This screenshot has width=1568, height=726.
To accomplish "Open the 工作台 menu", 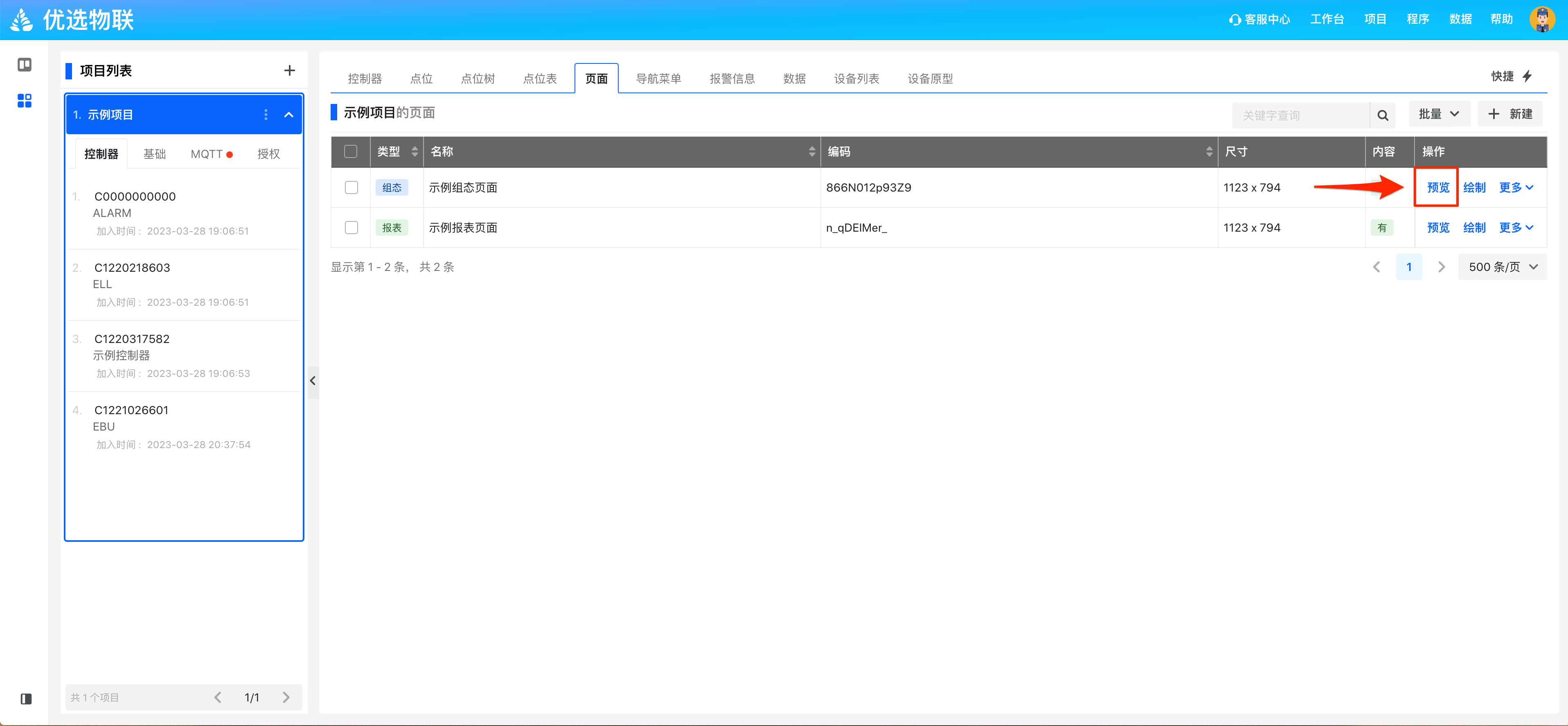I will coord(1327,20).
